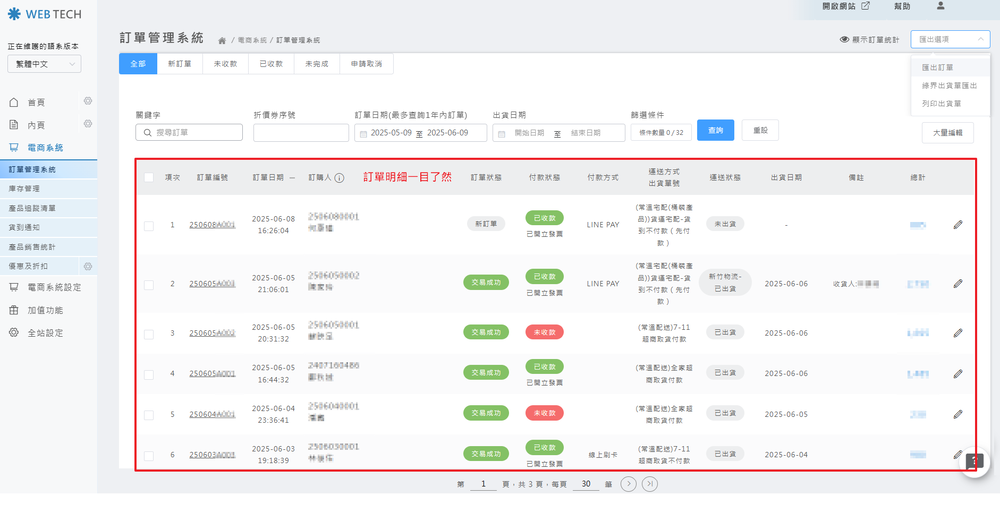The width and height of the screenshot is (1000, 521).
Task: Switch to the 新訂單 tab
Action: [180, 64]
